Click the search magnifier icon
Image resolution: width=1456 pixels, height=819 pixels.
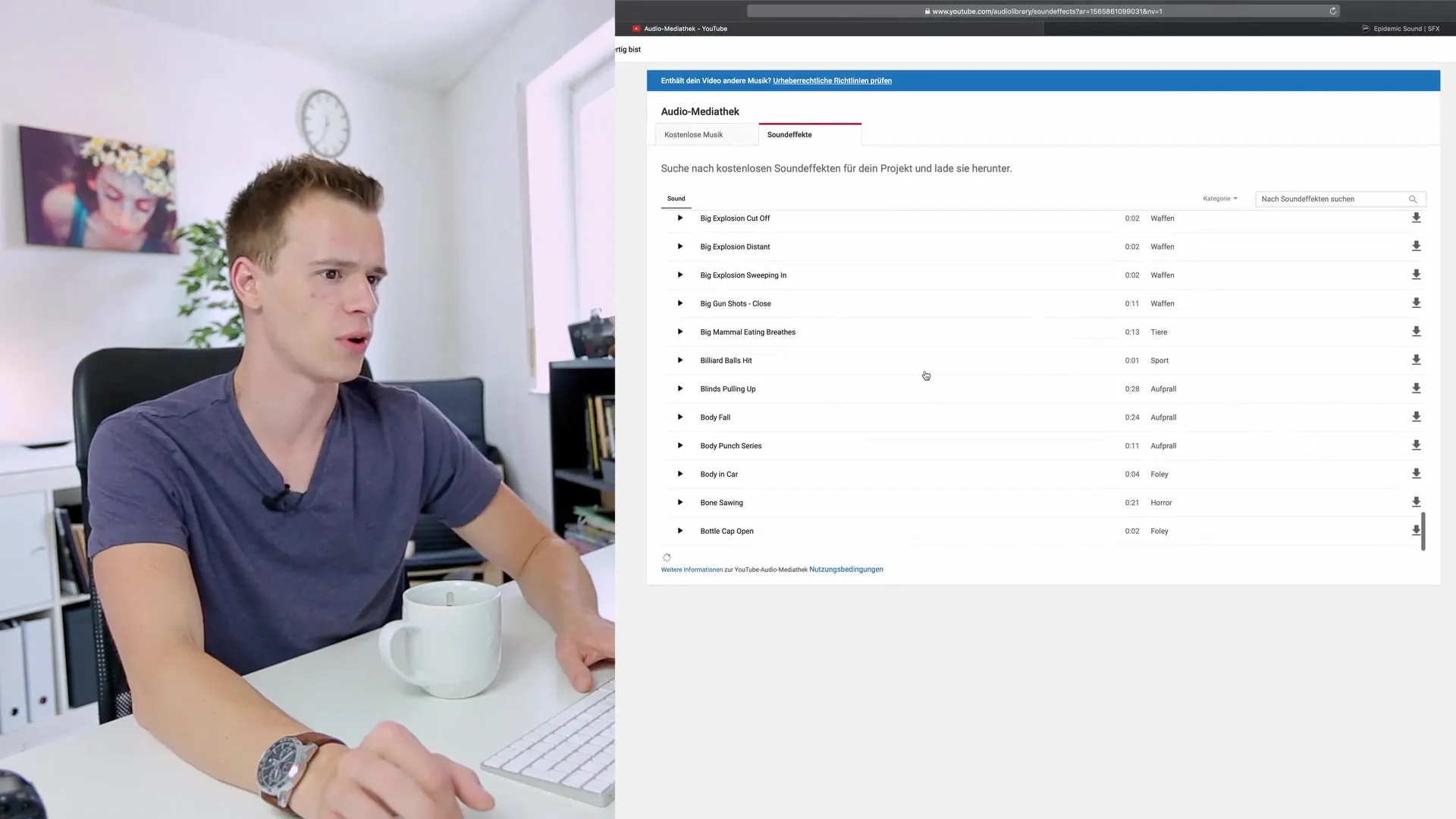tap(1413, 199)
